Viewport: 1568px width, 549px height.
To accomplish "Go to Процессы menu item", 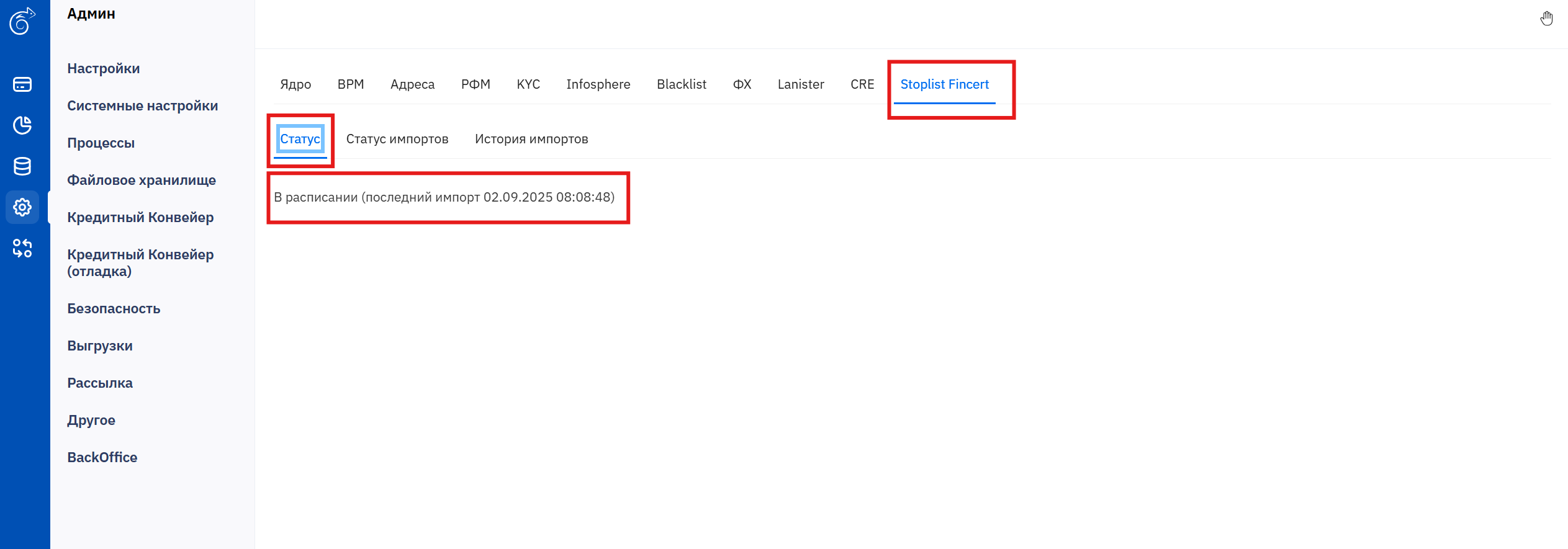I will tap(101, 143).
